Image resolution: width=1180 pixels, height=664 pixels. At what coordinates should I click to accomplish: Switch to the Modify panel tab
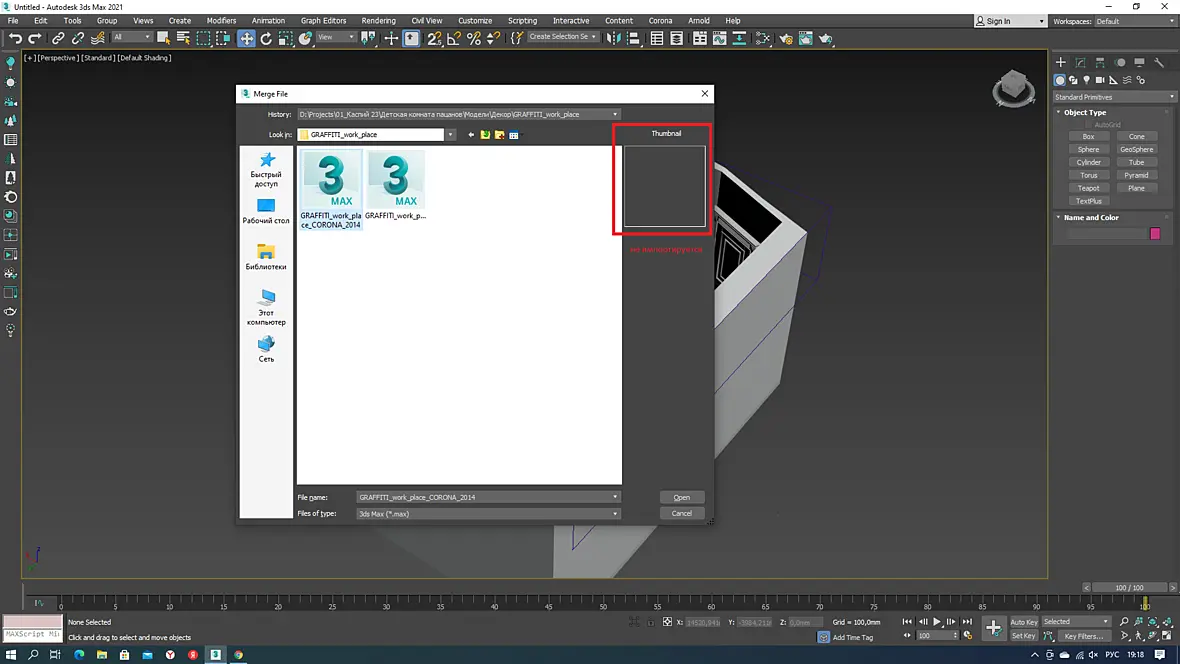[x=1081, y=62]
